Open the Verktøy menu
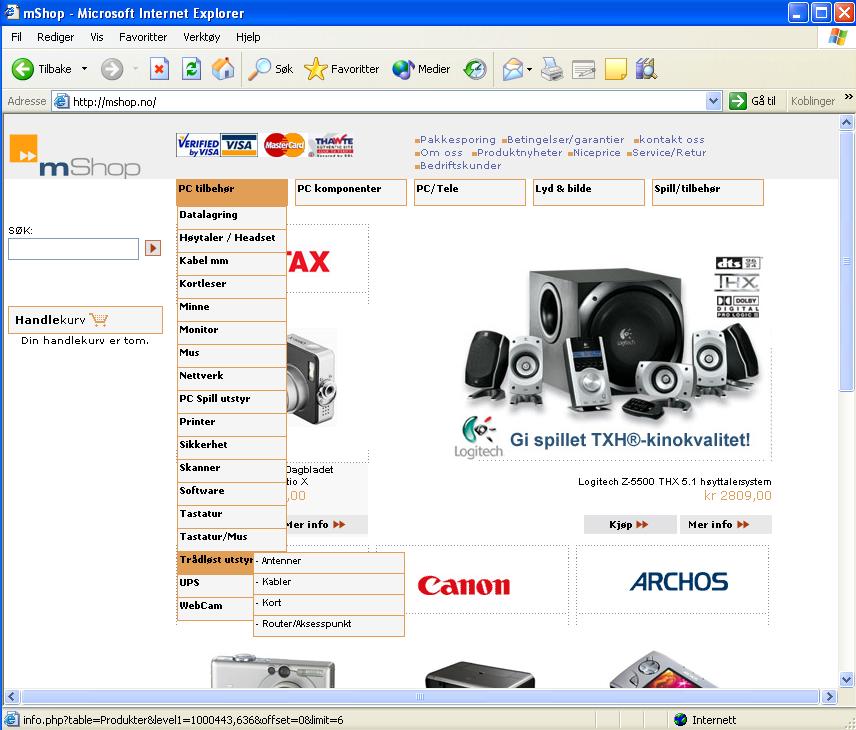The image size is (856, 730). 201,37
